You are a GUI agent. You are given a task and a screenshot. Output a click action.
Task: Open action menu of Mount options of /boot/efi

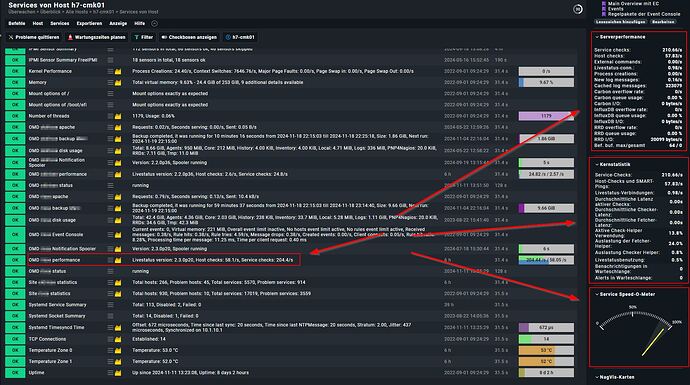(110, 105)
